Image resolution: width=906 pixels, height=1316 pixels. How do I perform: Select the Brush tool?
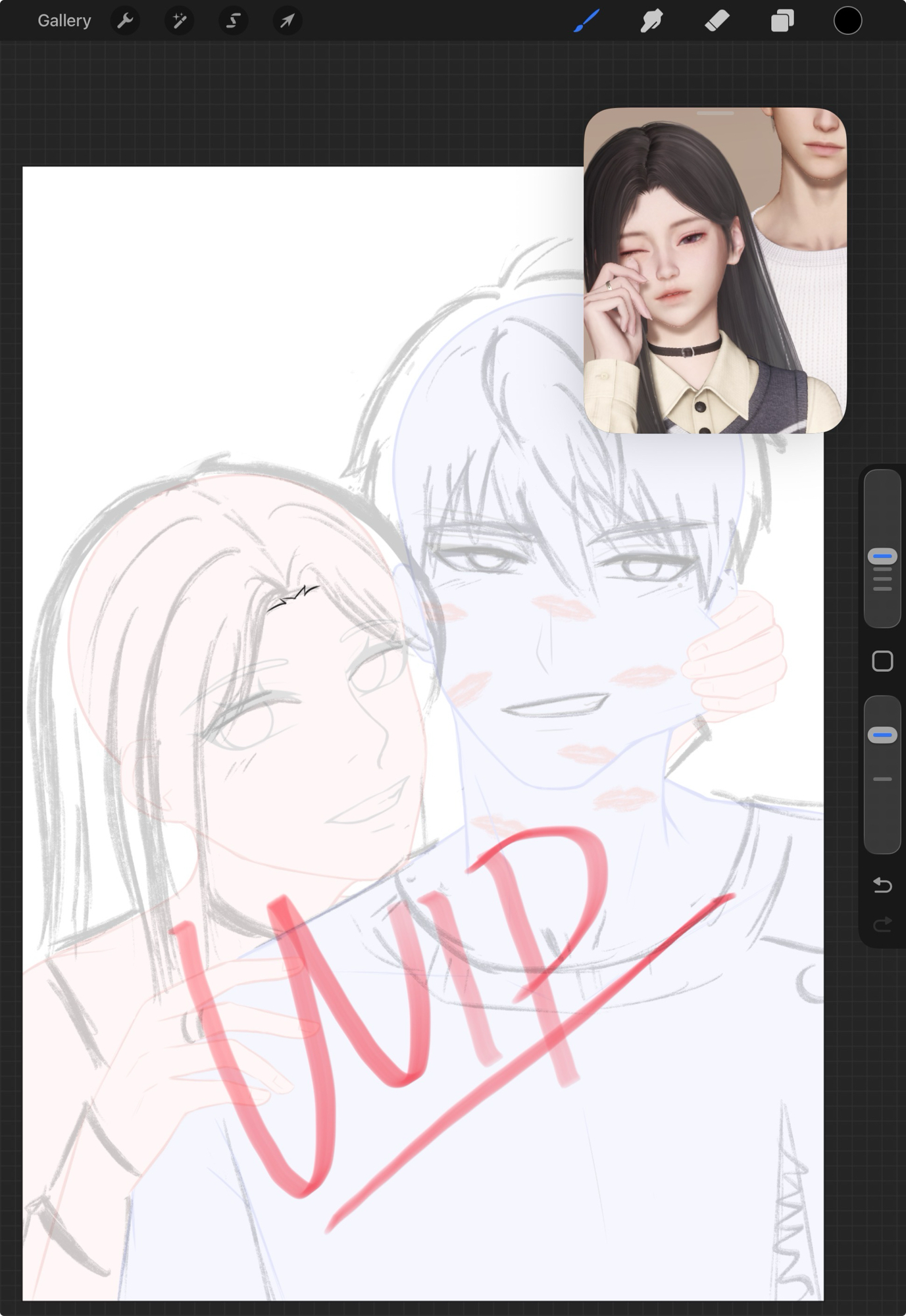click(x=586, y=21)
